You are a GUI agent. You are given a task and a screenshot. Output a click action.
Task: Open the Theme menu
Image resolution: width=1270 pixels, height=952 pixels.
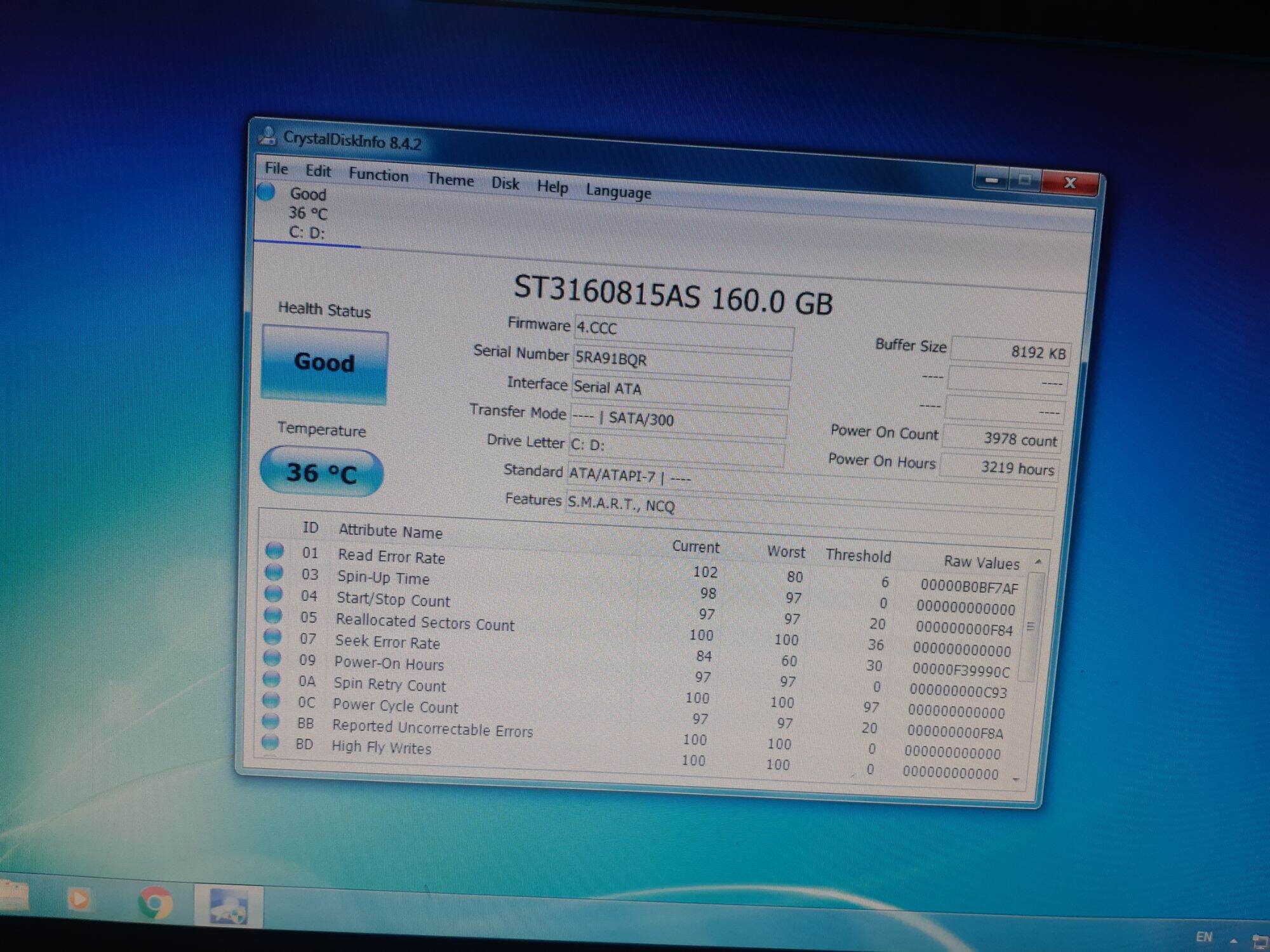coord(450,180)
